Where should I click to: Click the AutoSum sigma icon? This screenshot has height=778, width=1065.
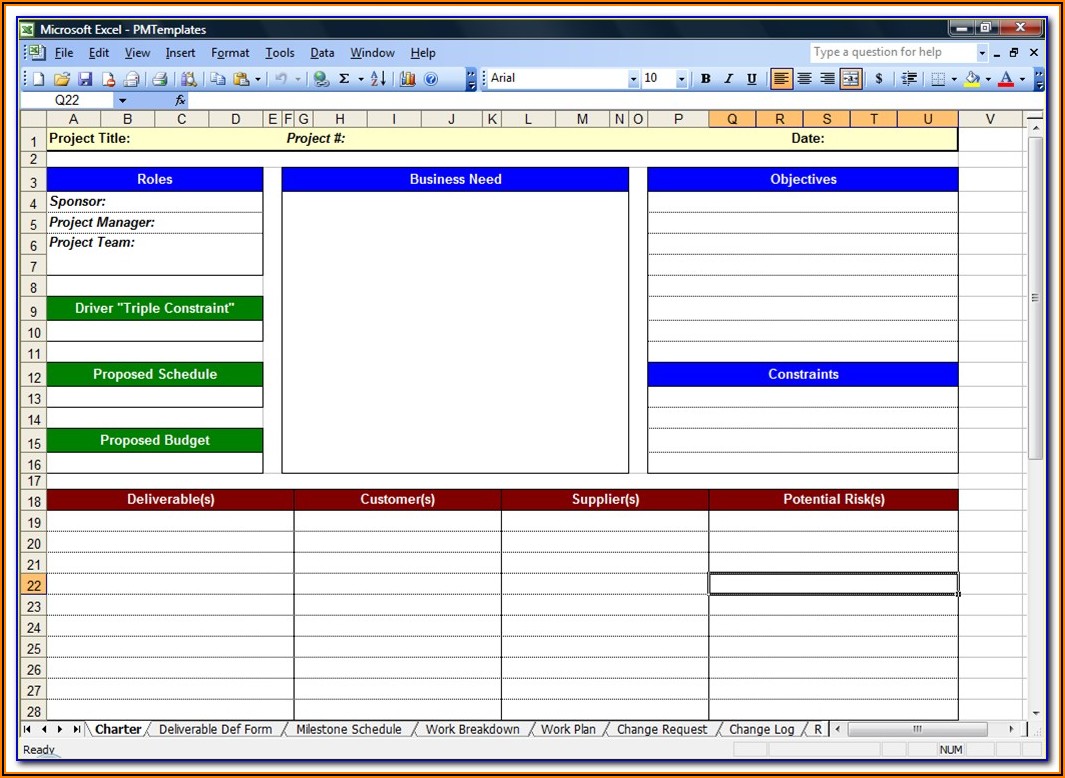(x=344, y=79)
